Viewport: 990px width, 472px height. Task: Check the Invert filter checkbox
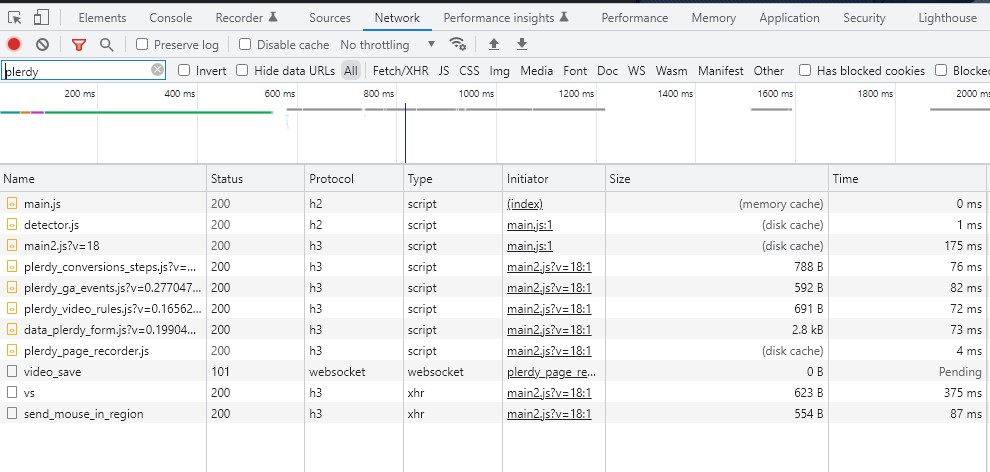(x=184, y=70)
